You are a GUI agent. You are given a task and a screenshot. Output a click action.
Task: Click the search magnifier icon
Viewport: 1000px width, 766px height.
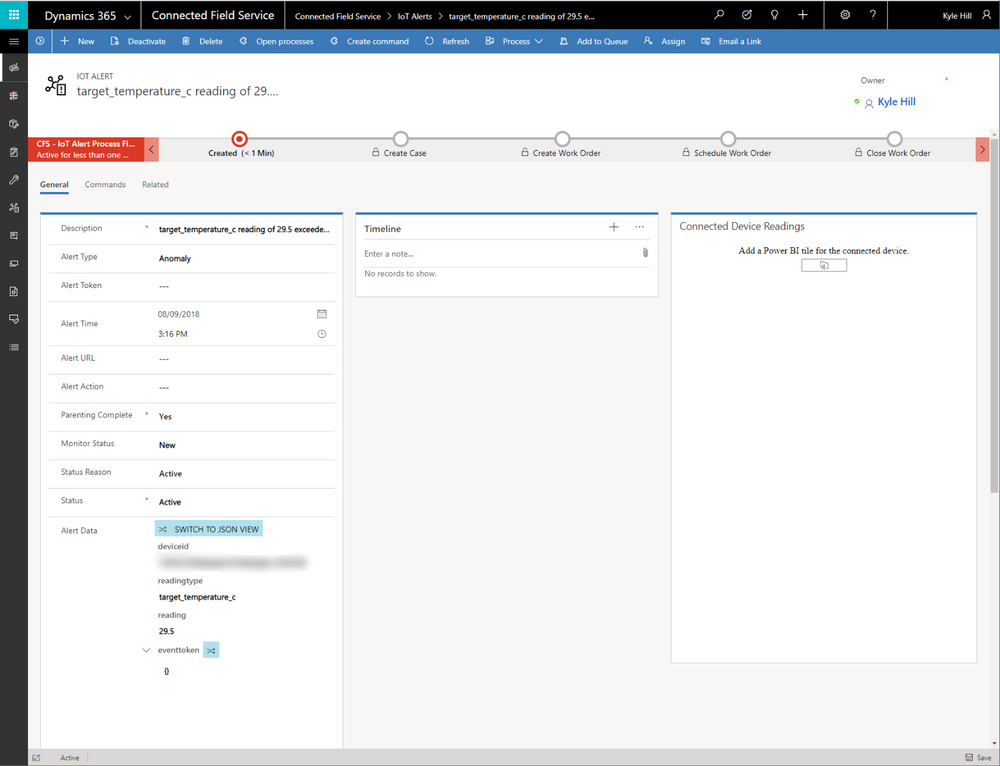point(719,15)
